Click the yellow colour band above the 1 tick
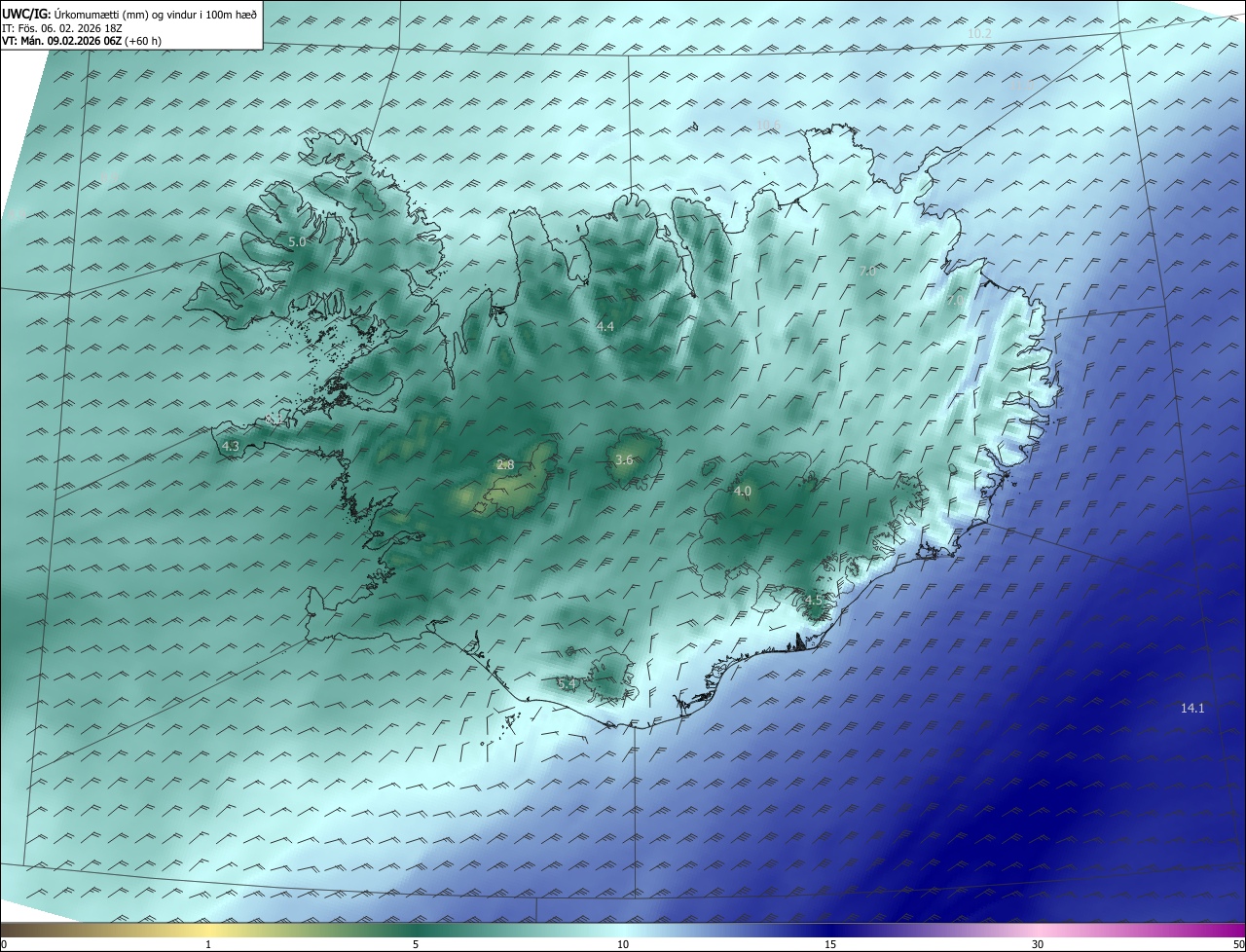Viewport: 1246px width, 952px height. pos(208,930)
